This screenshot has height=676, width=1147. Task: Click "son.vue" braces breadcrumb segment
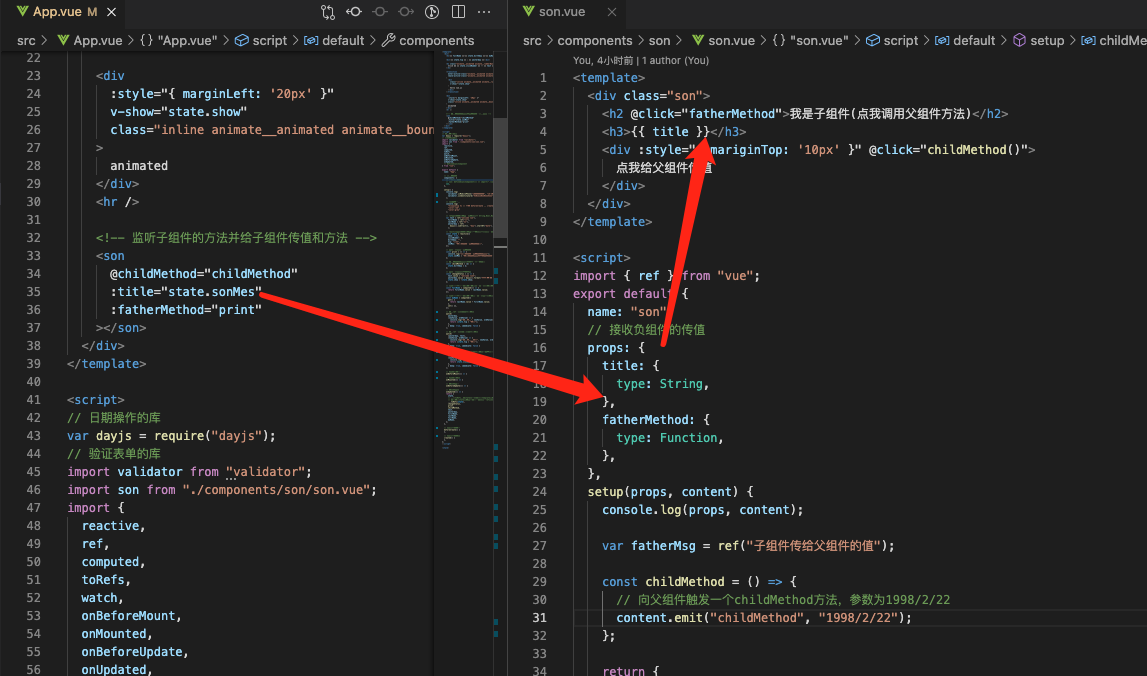(x=811, y=40)
